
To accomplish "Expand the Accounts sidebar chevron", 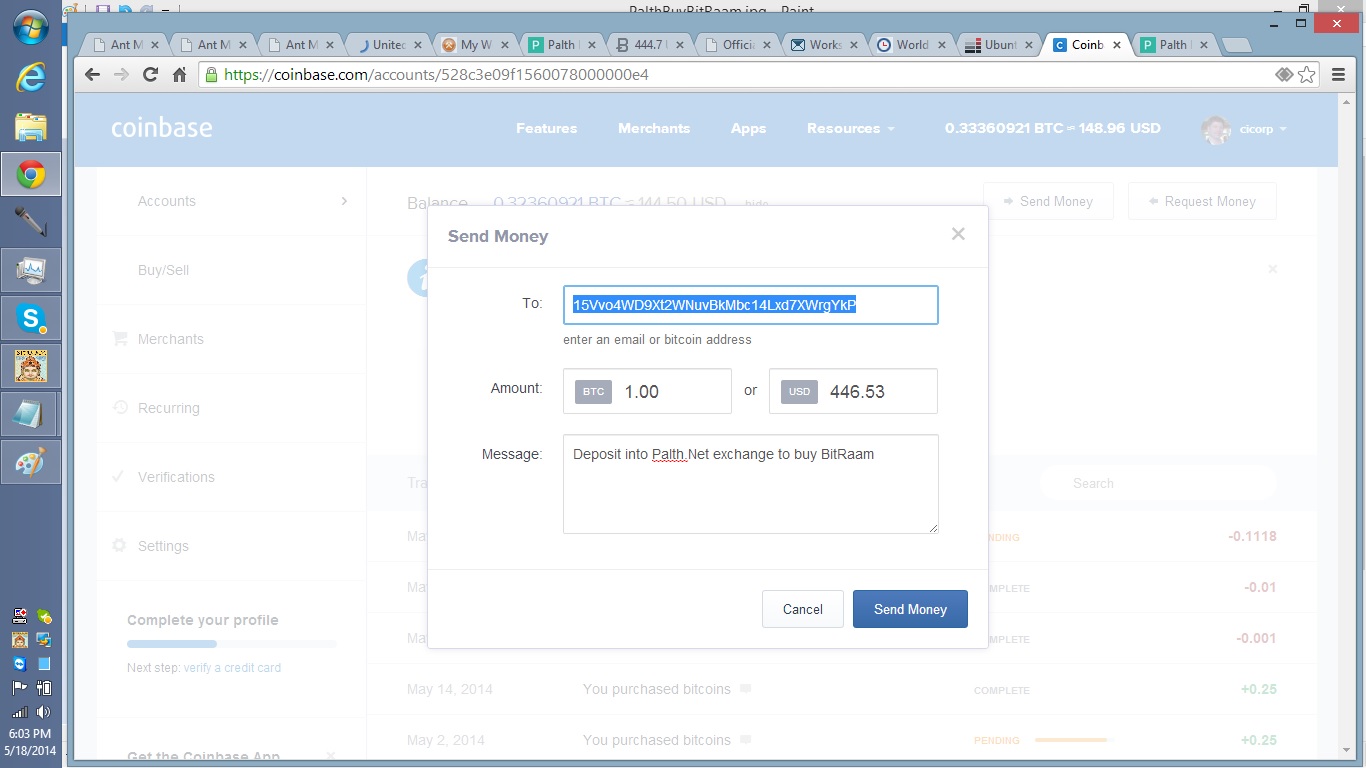I will (x=344, y=201).
